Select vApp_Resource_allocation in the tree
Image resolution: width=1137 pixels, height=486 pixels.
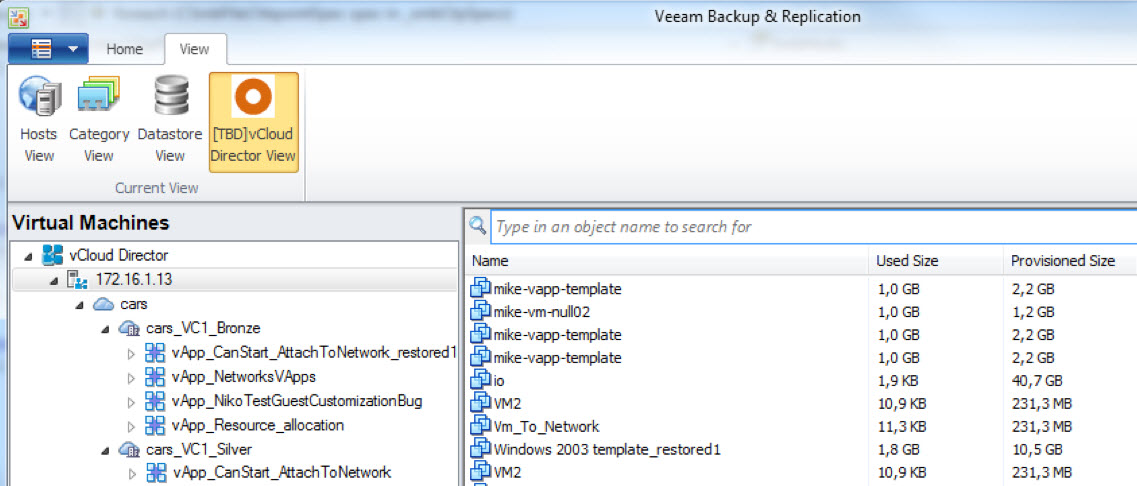(x=258, y=425)
